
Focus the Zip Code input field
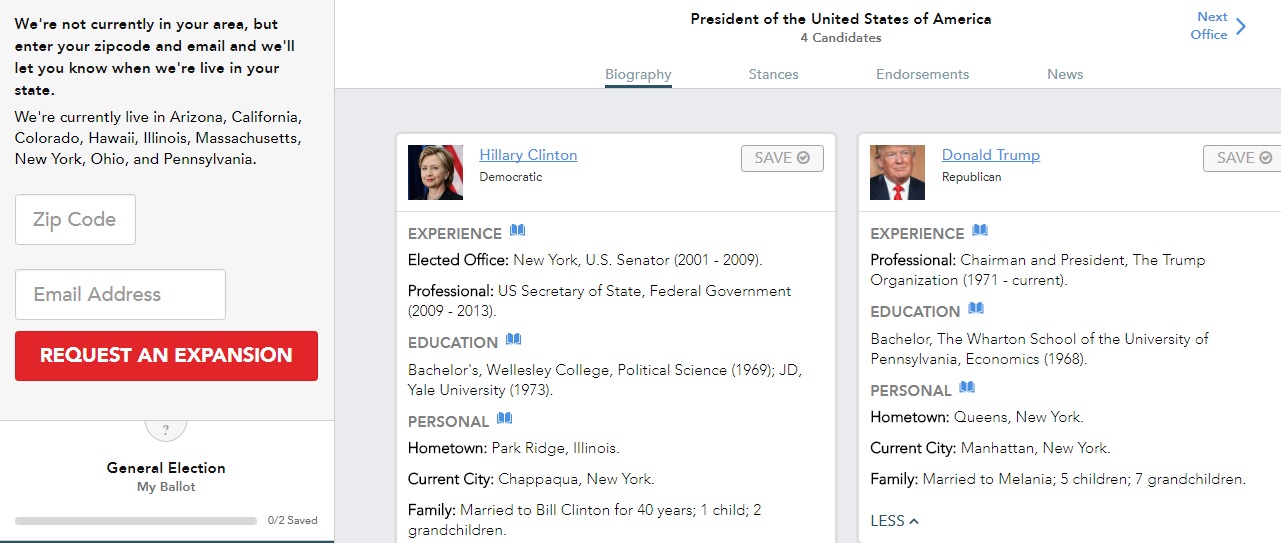coord(75,220)
